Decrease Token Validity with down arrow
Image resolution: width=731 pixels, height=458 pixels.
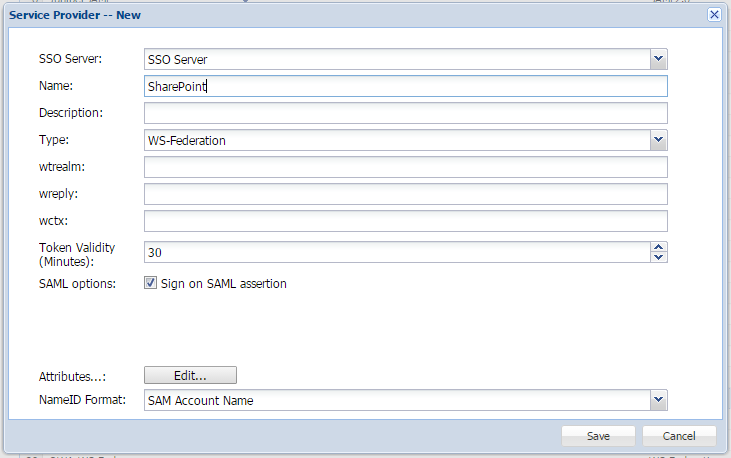tap(658, 257)
